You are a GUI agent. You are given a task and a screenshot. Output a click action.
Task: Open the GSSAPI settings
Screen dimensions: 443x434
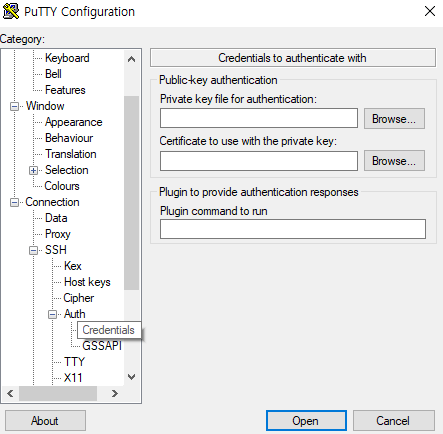(x=102, y=346)
